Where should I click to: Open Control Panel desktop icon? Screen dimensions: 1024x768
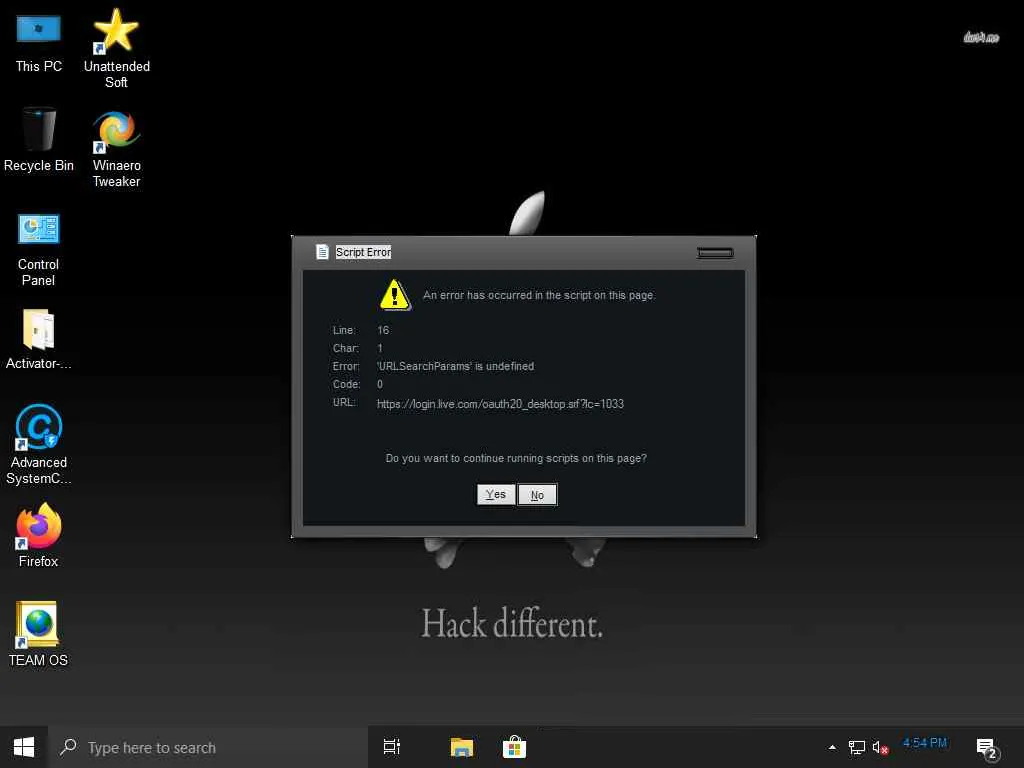pos(39,250)
